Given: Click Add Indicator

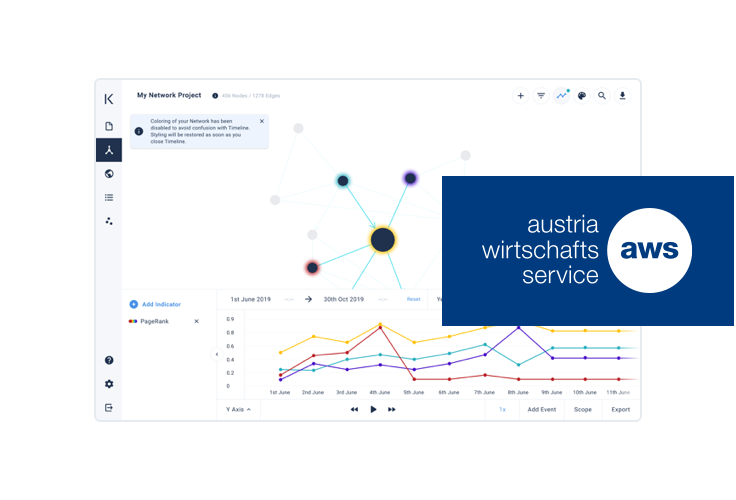Looking at the screenshot, I should point(155,304).
